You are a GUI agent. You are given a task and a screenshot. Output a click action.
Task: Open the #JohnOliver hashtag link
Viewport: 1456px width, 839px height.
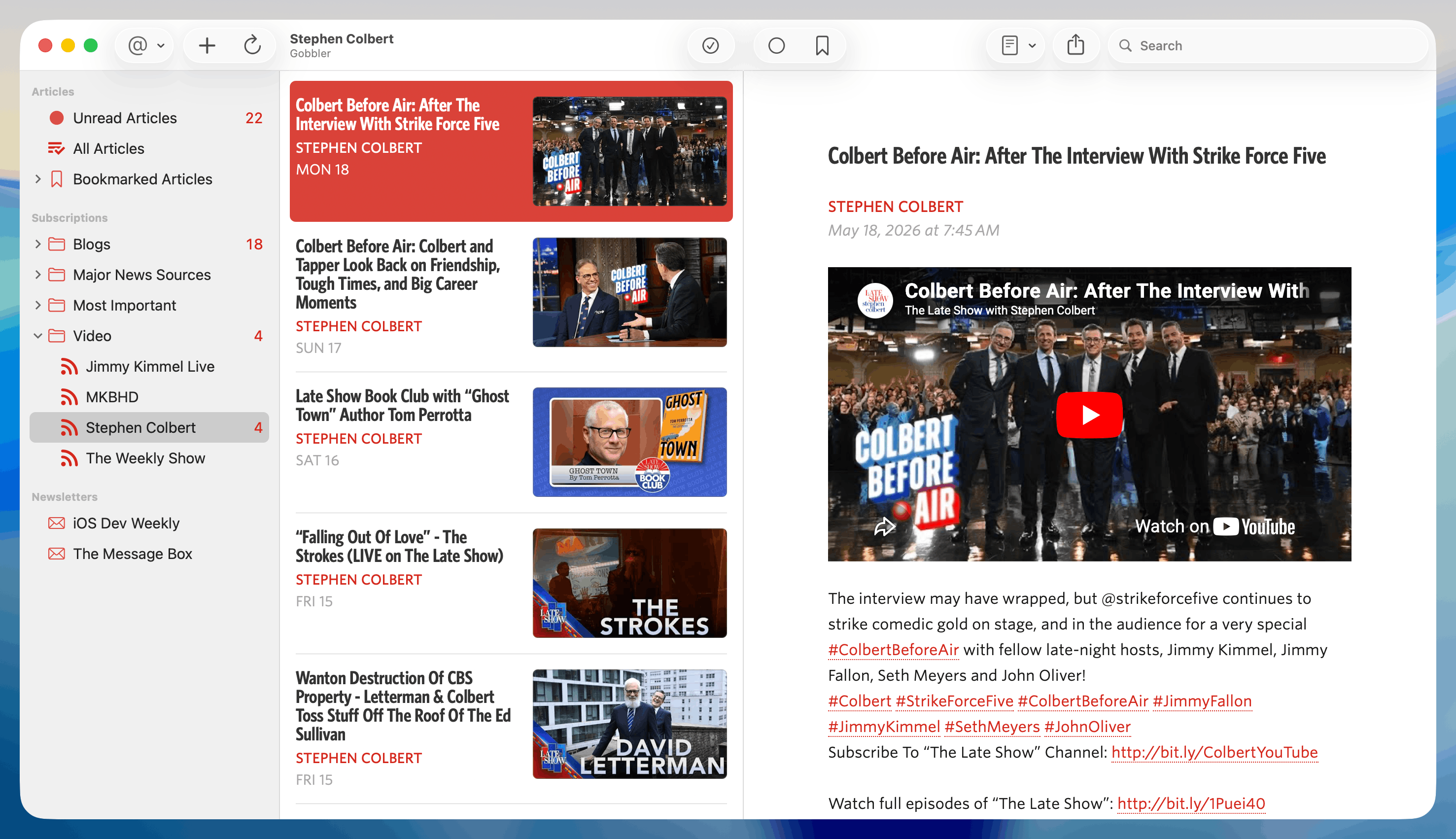coord(1087,727)
